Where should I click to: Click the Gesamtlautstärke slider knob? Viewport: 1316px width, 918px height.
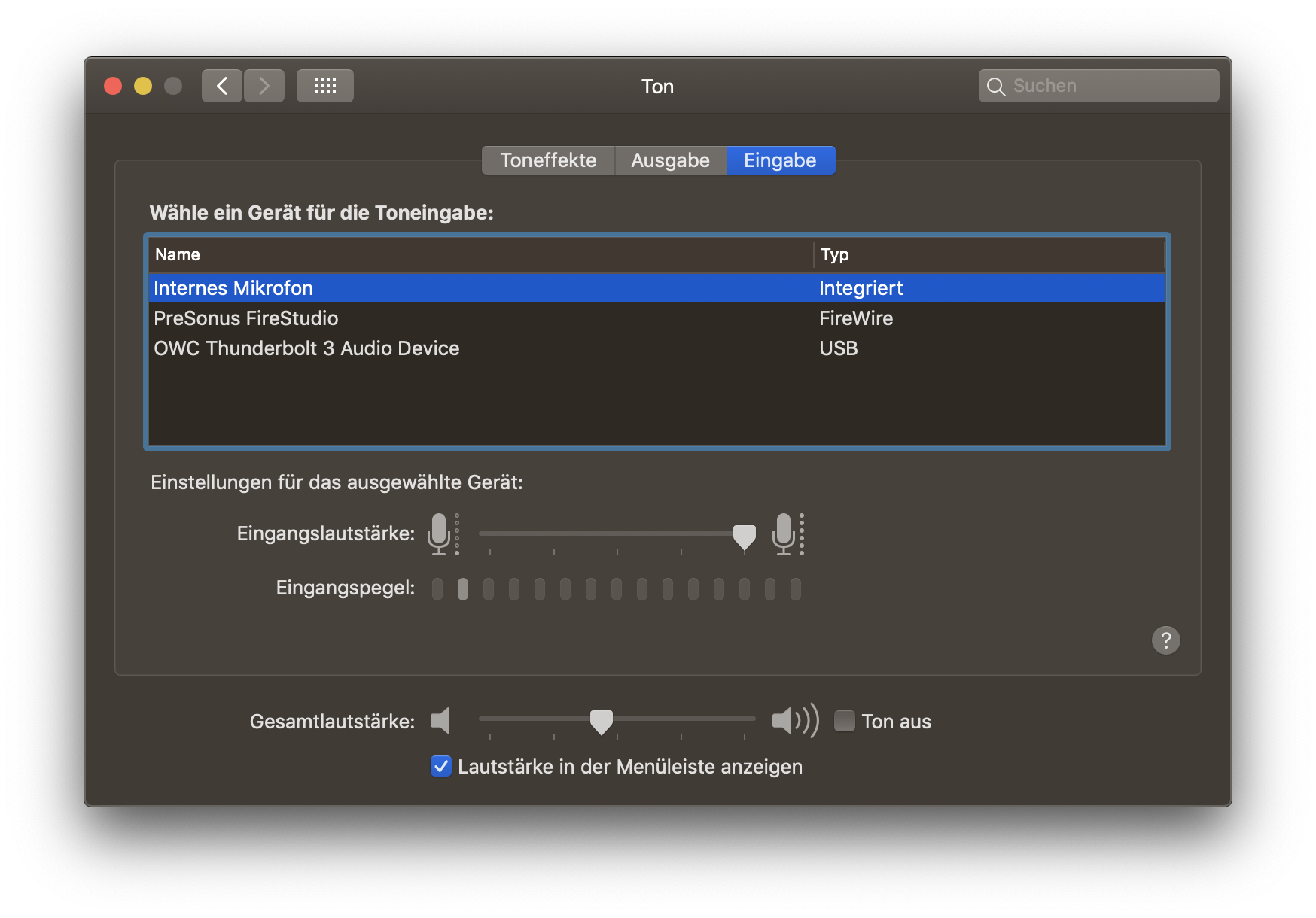601,722
